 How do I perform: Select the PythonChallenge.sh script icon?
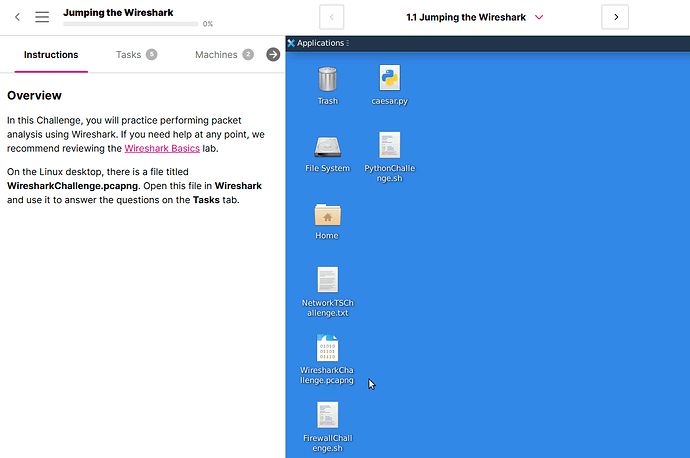(389, 146)
